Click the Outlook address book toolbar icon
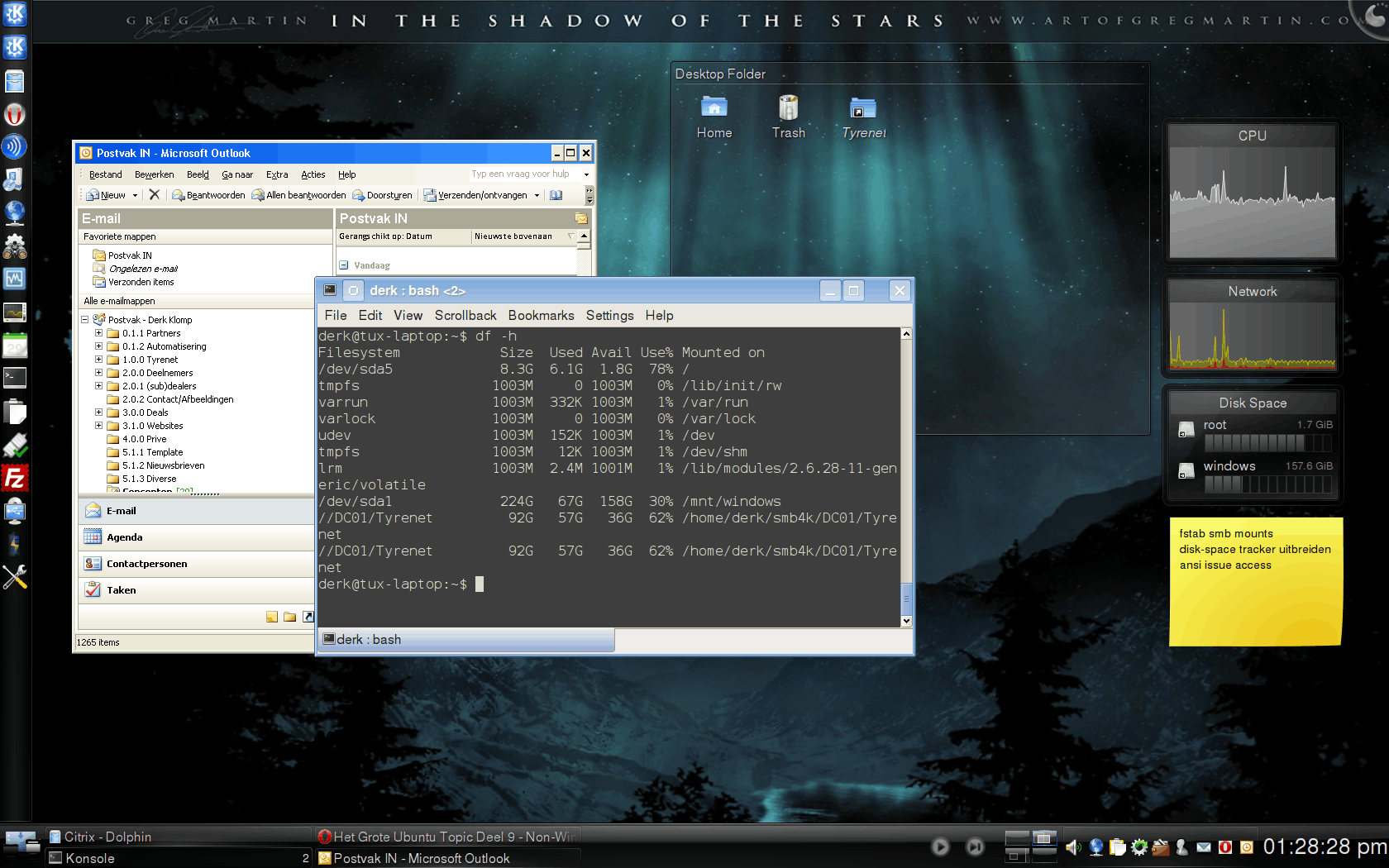This screenshot has height=868, width=1389. [556, 195]
